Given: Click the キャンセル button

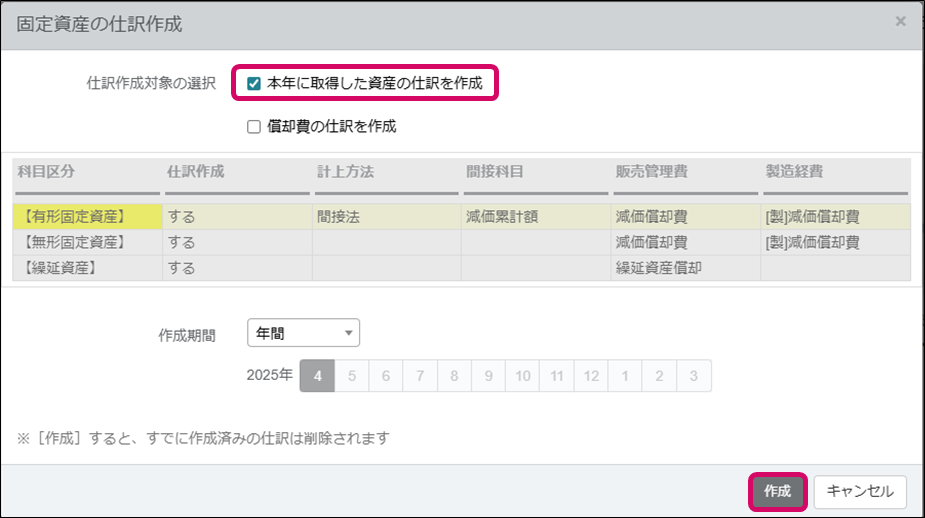Looking at the screenshot, I should (x=860, y=491).
